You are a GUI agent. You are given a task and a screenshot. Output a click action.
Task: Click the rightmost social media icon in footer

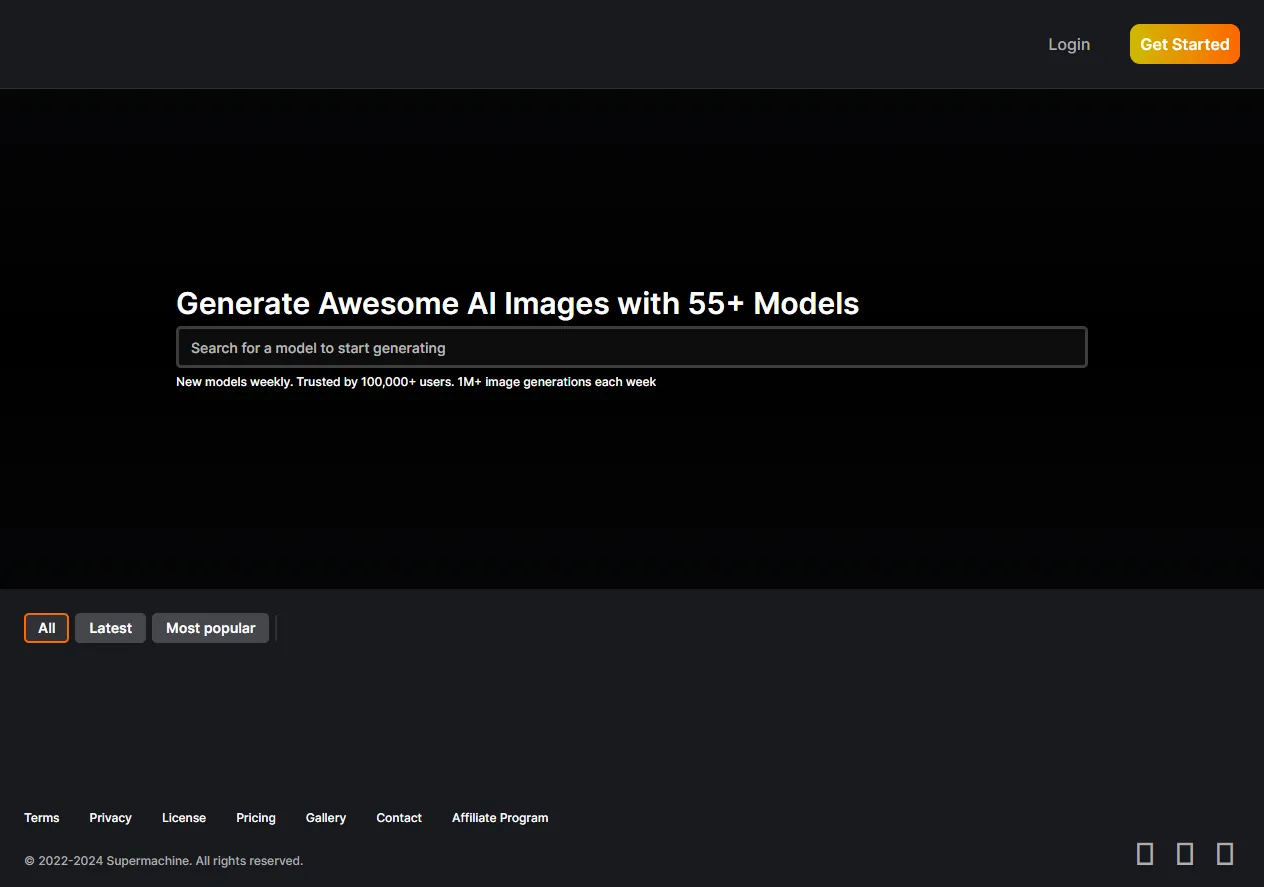1225,853
